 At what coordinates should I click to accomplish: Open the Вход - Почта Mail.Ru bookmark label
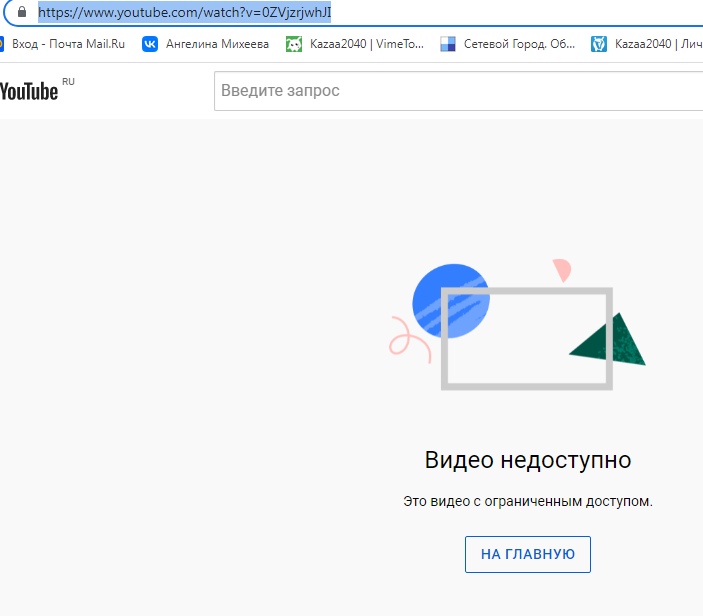(x=69, y=44)
